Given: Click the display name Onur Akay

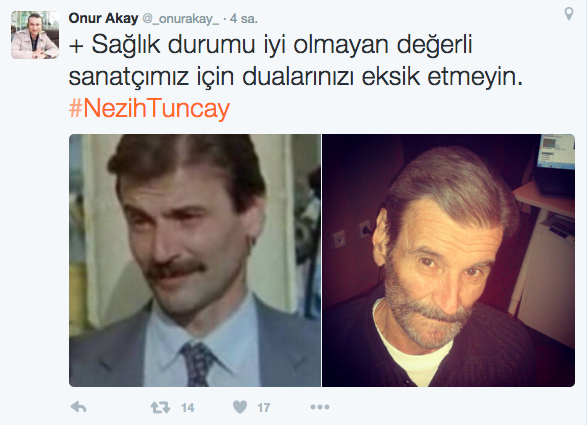Looking at the screenshot, I should [x=103, y=18].
